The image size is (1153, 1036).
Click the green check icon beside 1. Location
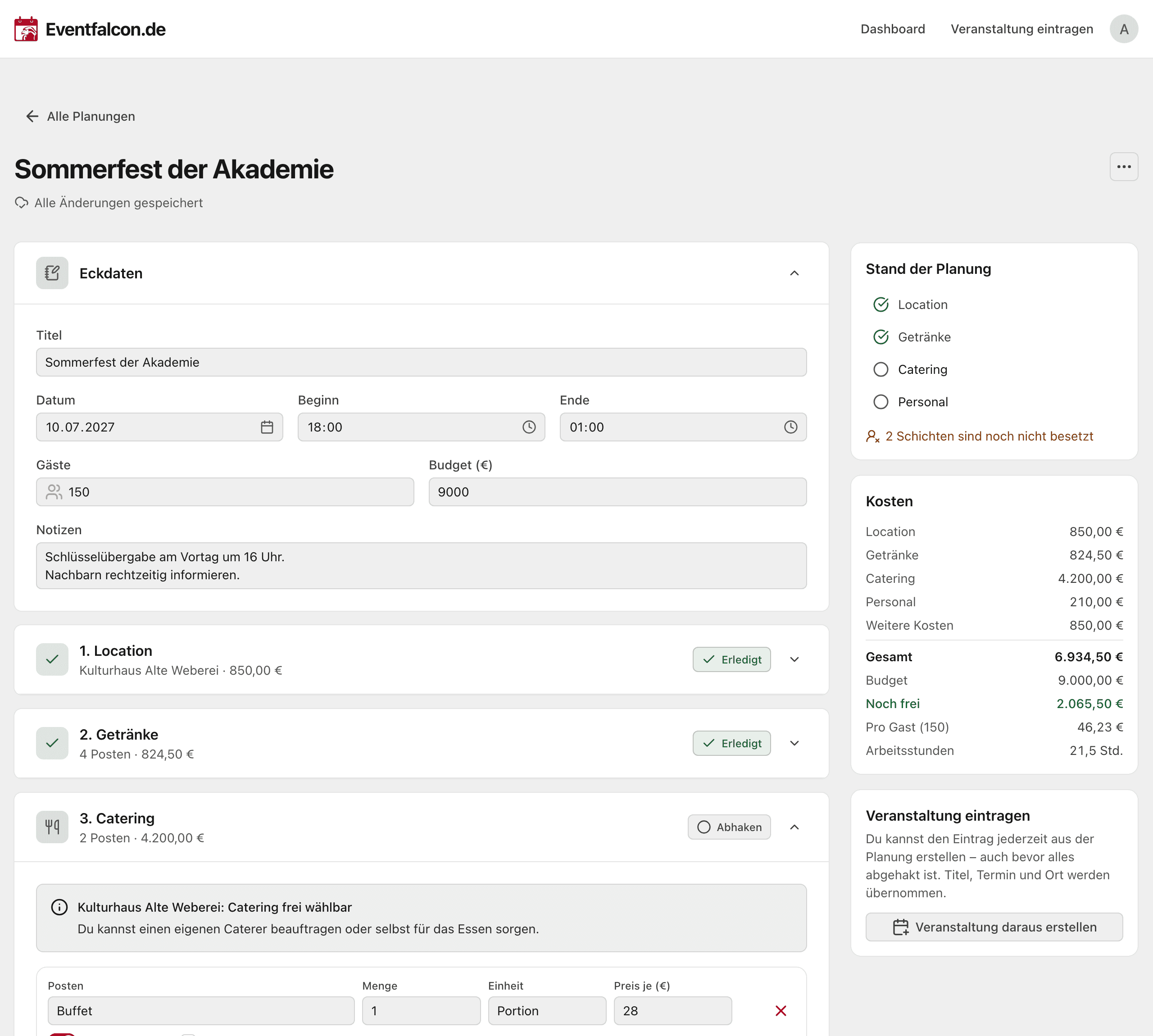pyautogui.click(x=52, y=659)
